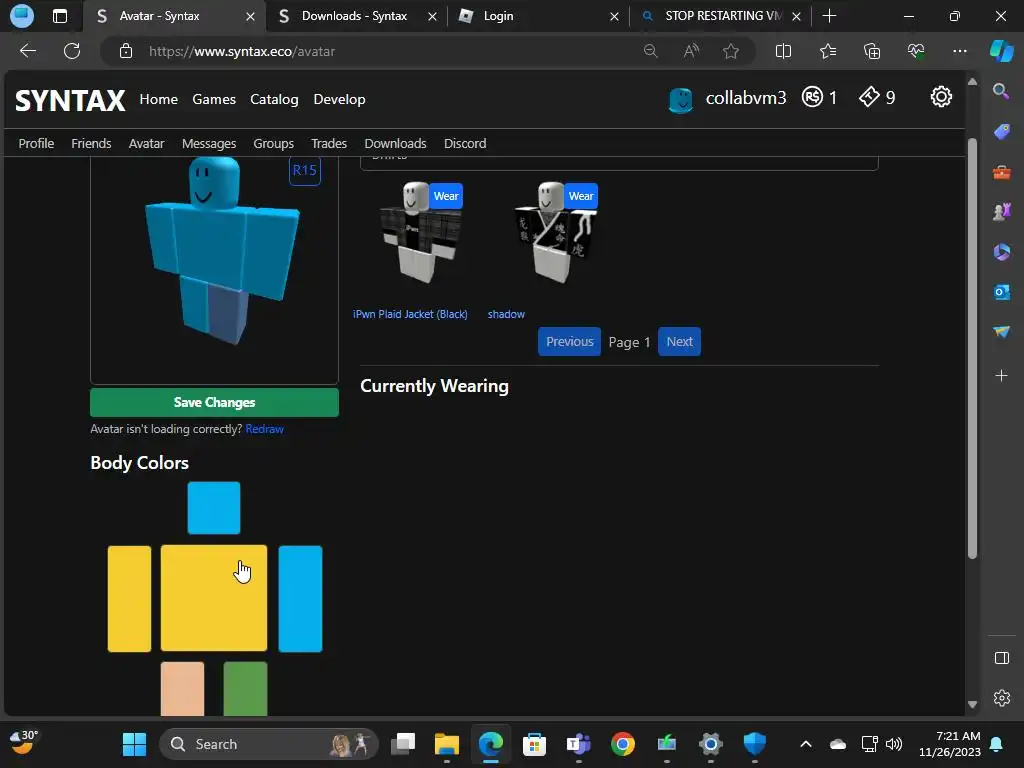The image size is (1024, 768).
Task: Open Games chess sidebar icon
Action: [1001, 212]
